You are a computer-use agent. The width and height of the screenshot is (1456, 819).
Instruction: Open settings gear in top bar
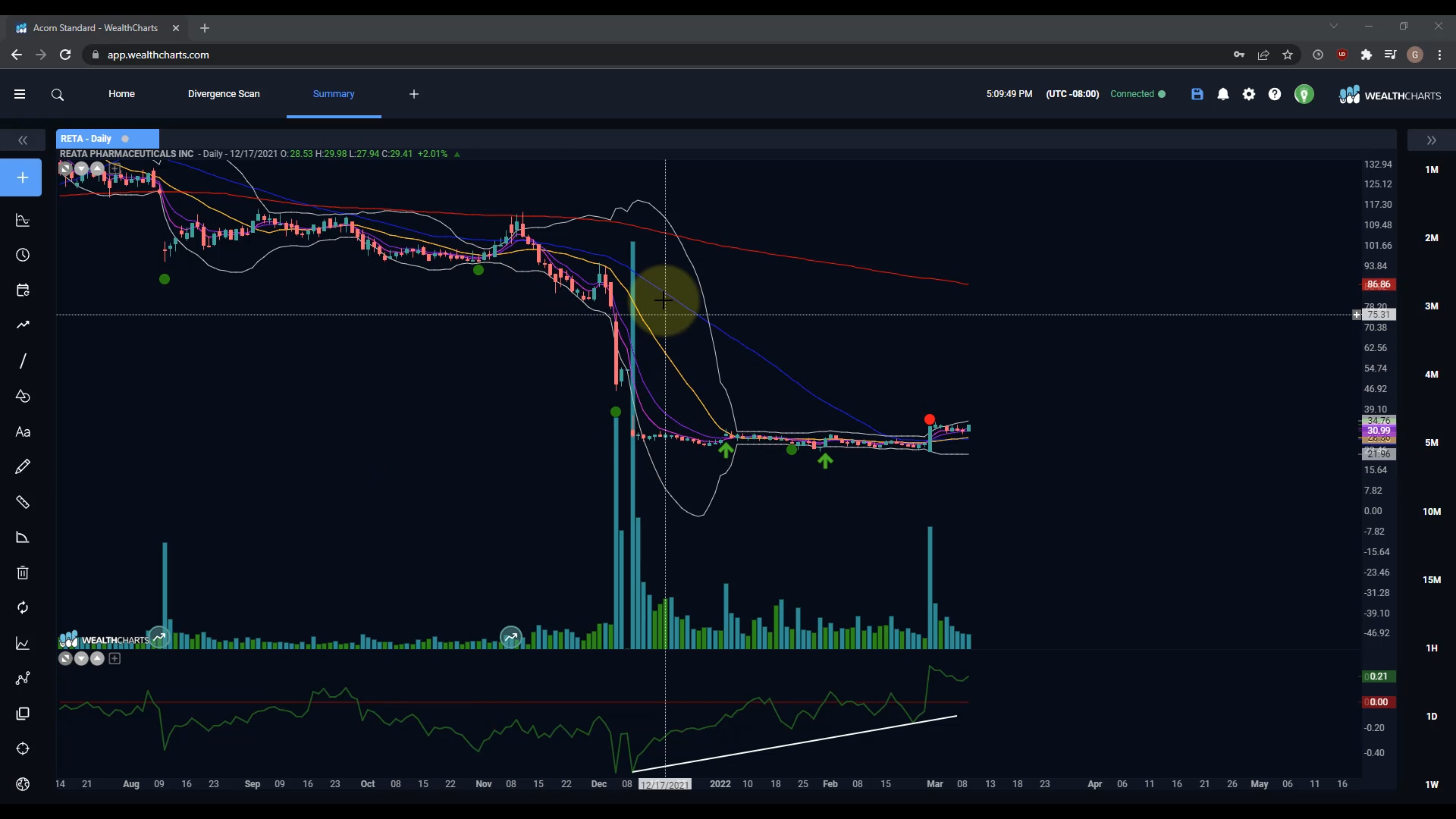[1249, 94]
